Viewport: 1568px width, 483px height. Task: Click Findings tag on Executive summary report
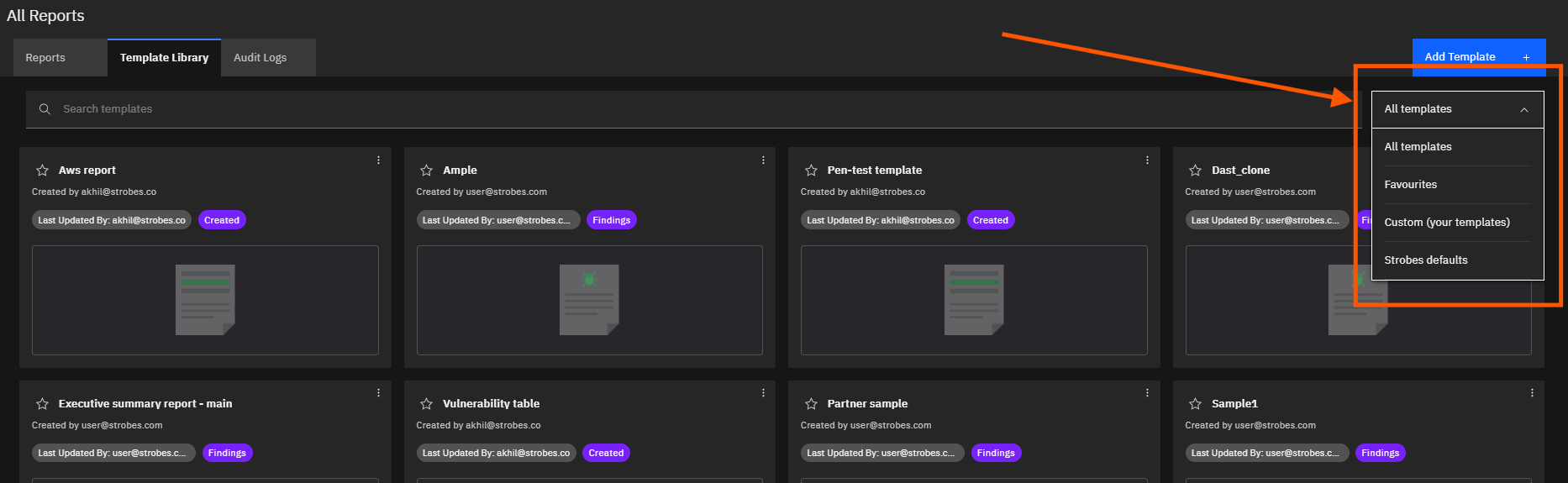coord(227,453)
